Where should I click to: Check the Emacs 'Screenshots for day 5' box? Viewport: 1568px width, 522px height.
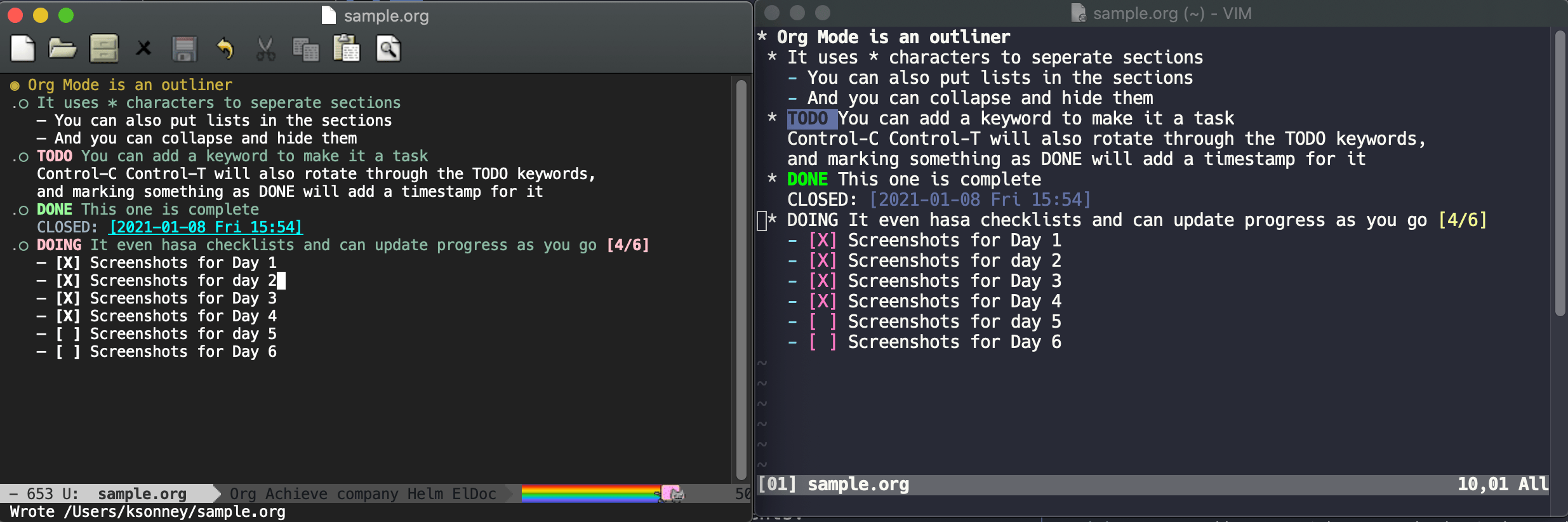(x=68, y=334)
